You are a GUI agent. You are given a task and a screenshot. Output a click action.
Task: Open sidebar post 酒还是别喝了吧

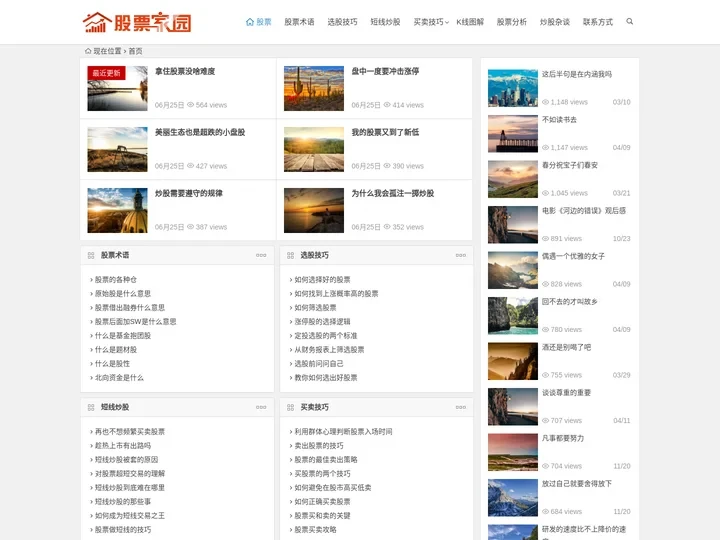[566, 347]
